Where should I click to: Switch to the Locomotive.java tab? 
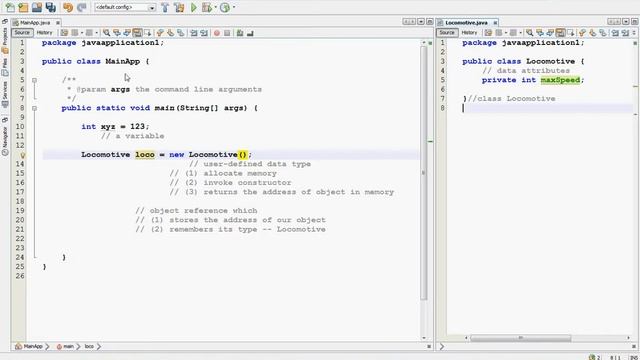466,22
